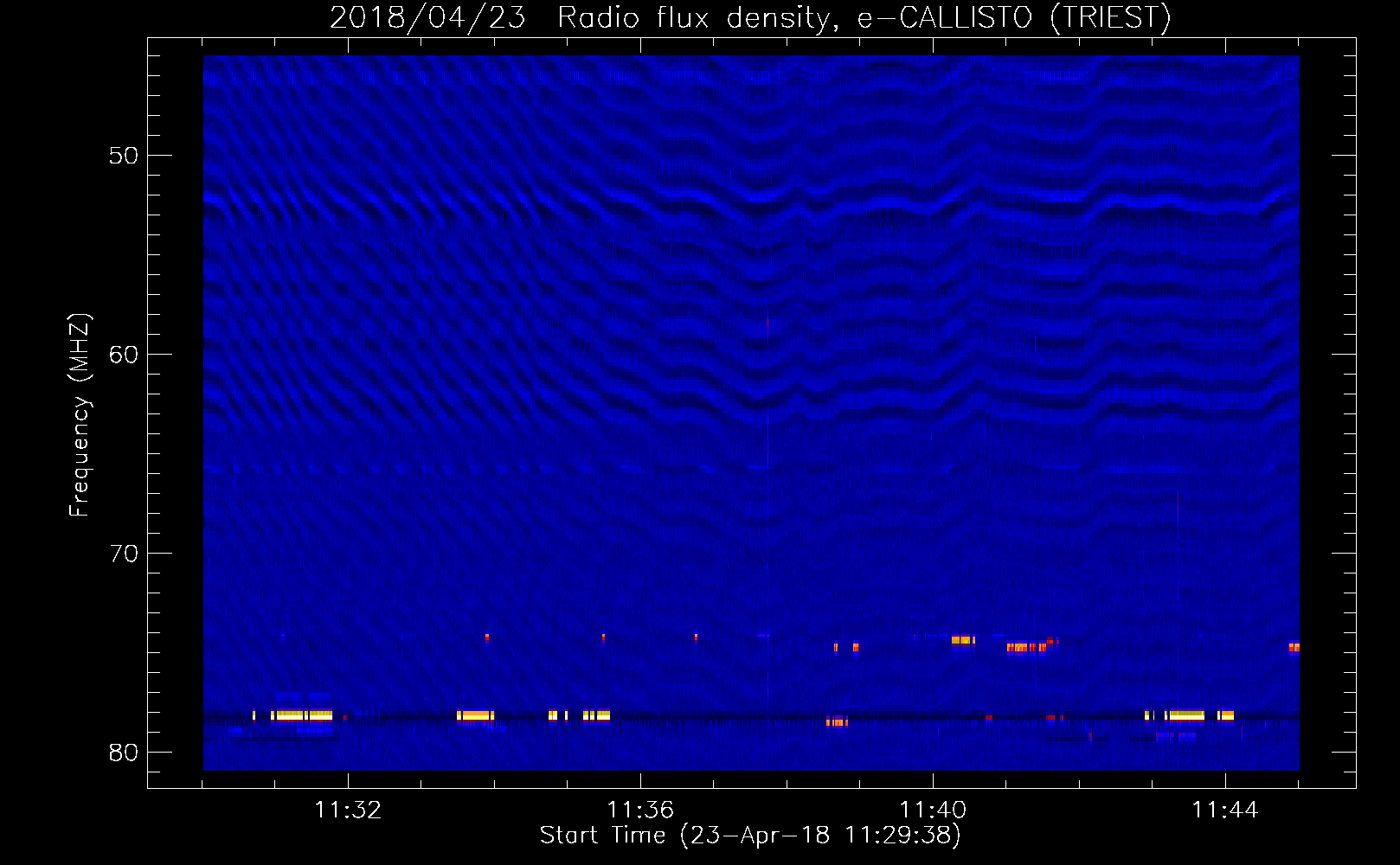Click the 11:36 time tick label
The image size is (1400, 865).
[640, 810]
